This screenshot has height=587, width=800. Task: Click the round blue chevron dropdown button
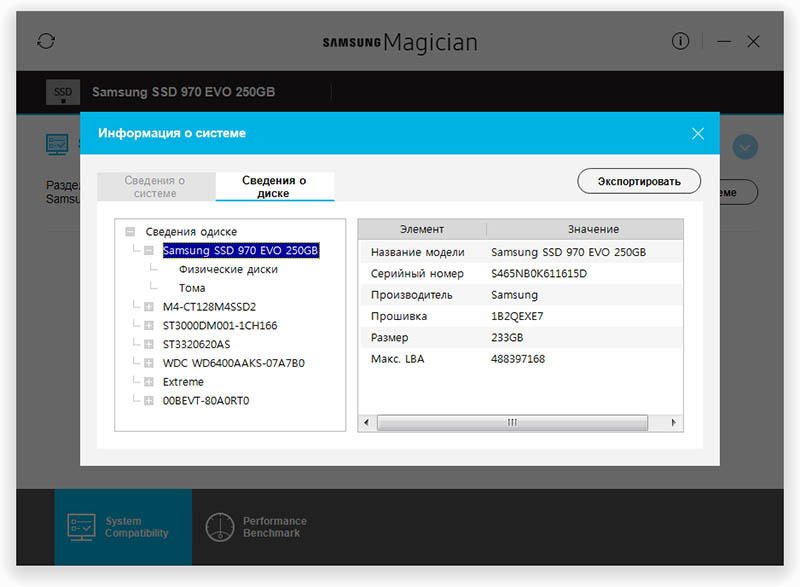pyautogui.click(x=745, y=147)
